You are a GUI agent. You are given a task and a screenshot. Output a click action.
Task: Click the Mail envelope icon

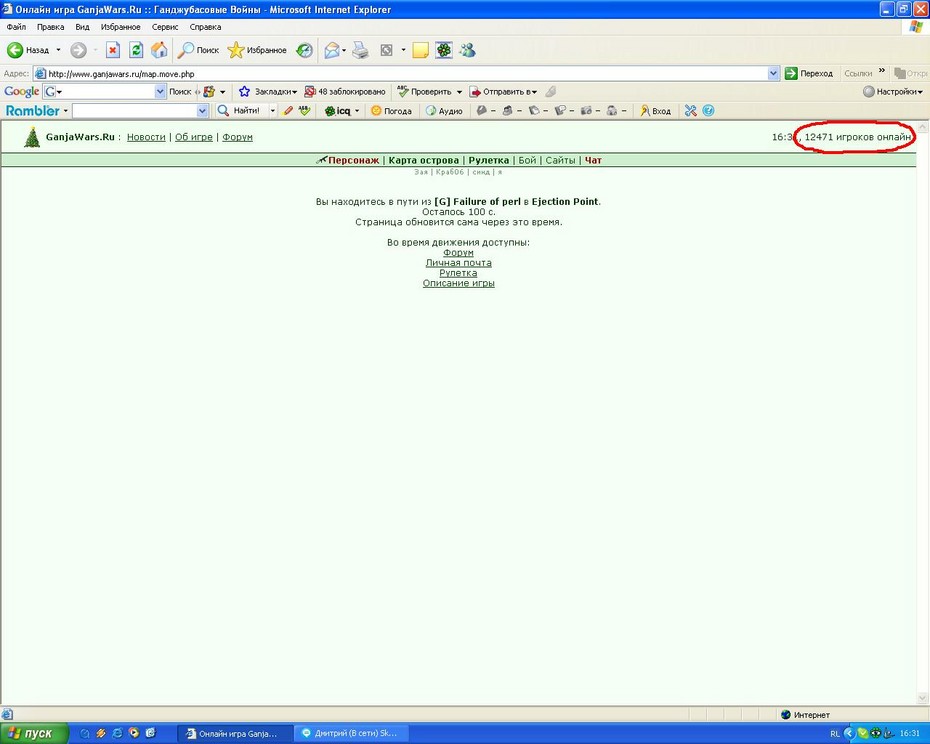[332, 50]
